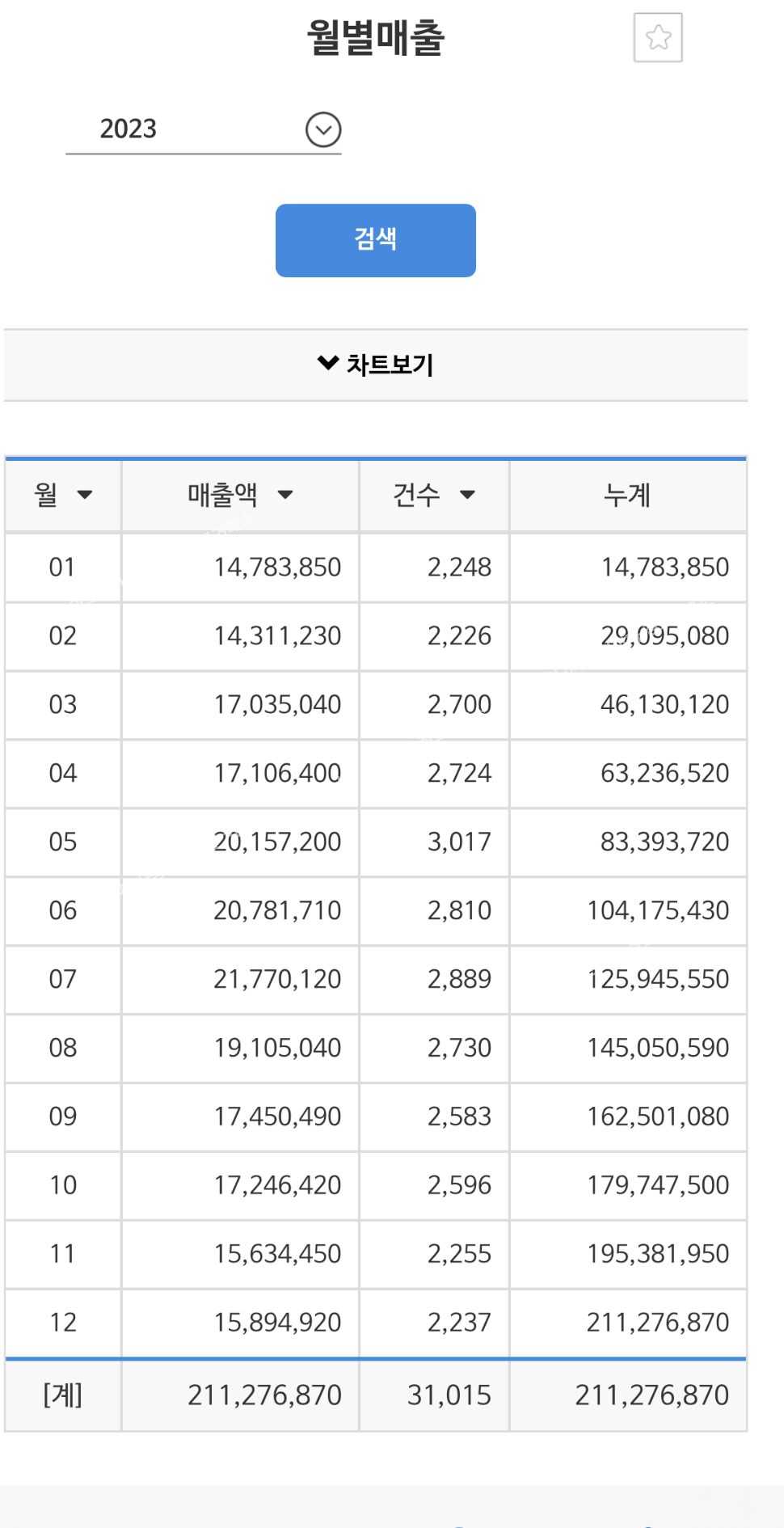The width and height of the screenshot is (784, 1528).
Task: Click the favorite star icon
Action: (x=658, y=38)
